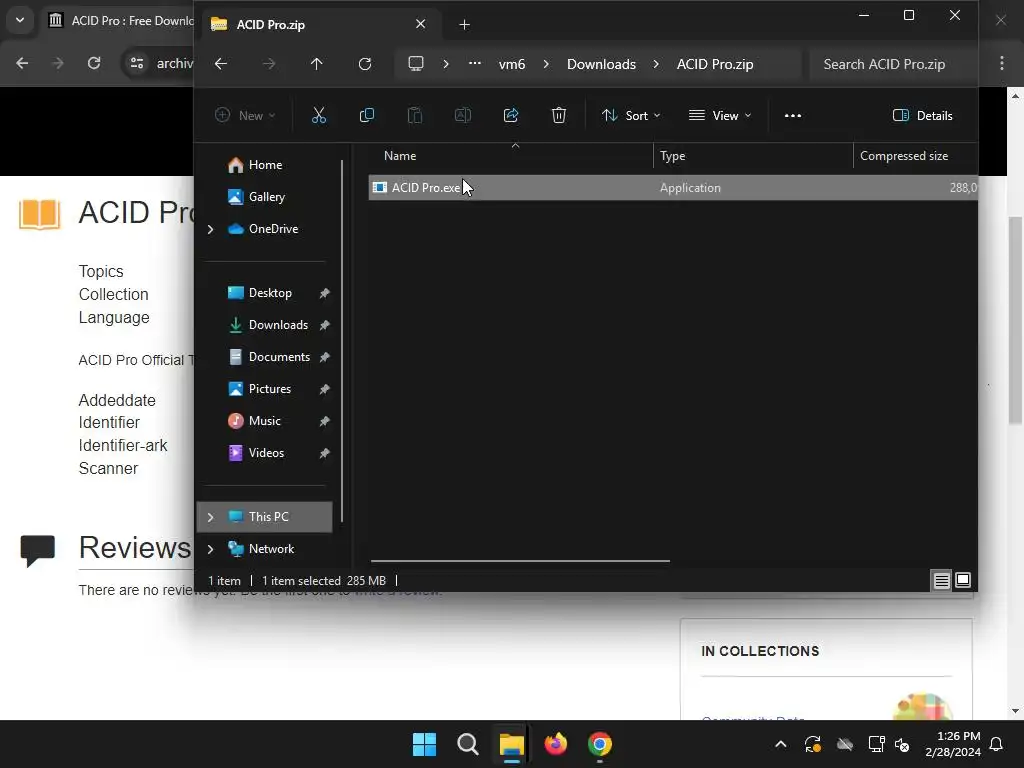
Task: Open pinned Videos folder
Action: pos(264,453)
